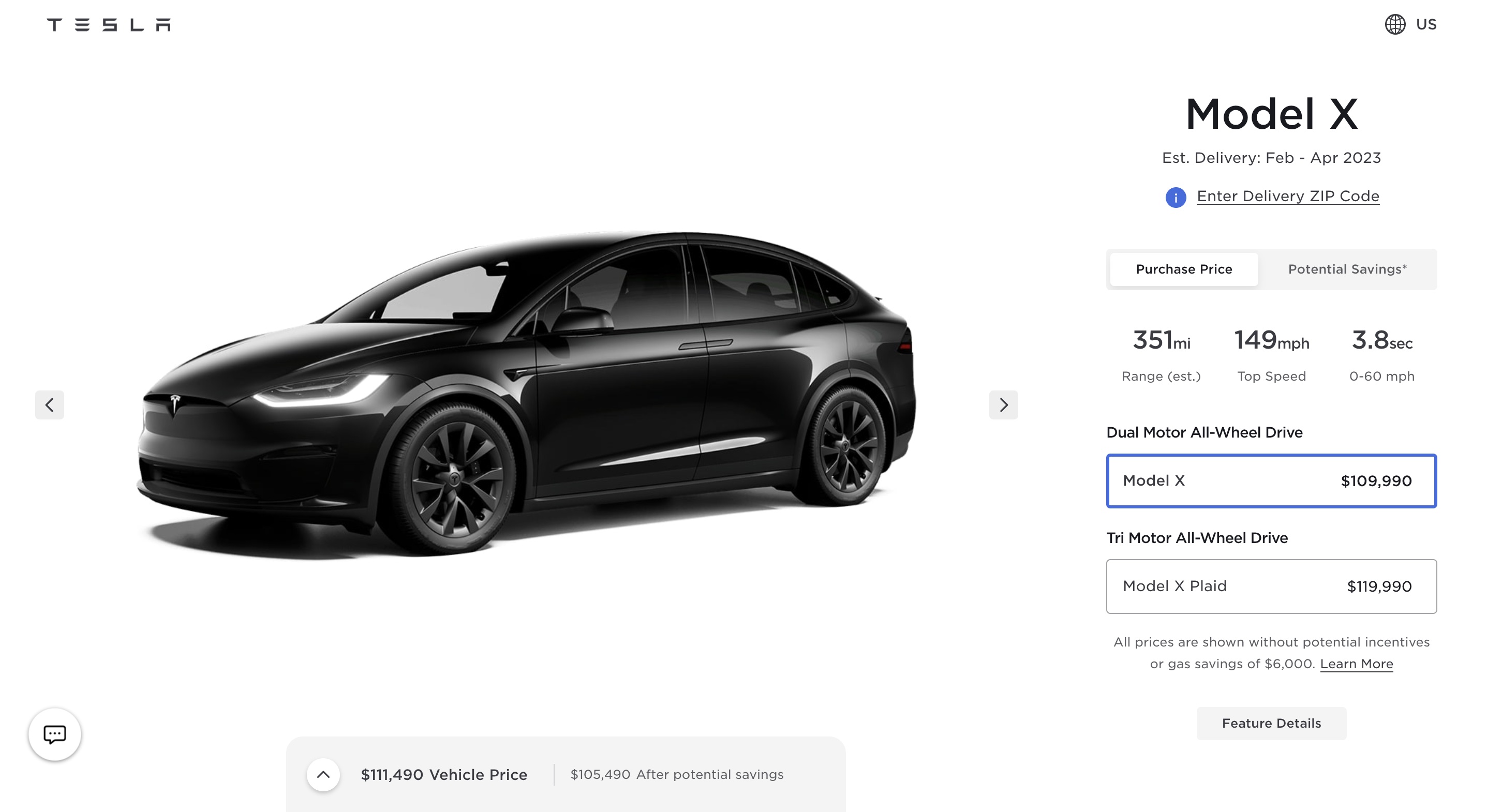Switch to the Potential Savings tab
The height and width of the screenshot is (812, 1487).
(1347, 269)
